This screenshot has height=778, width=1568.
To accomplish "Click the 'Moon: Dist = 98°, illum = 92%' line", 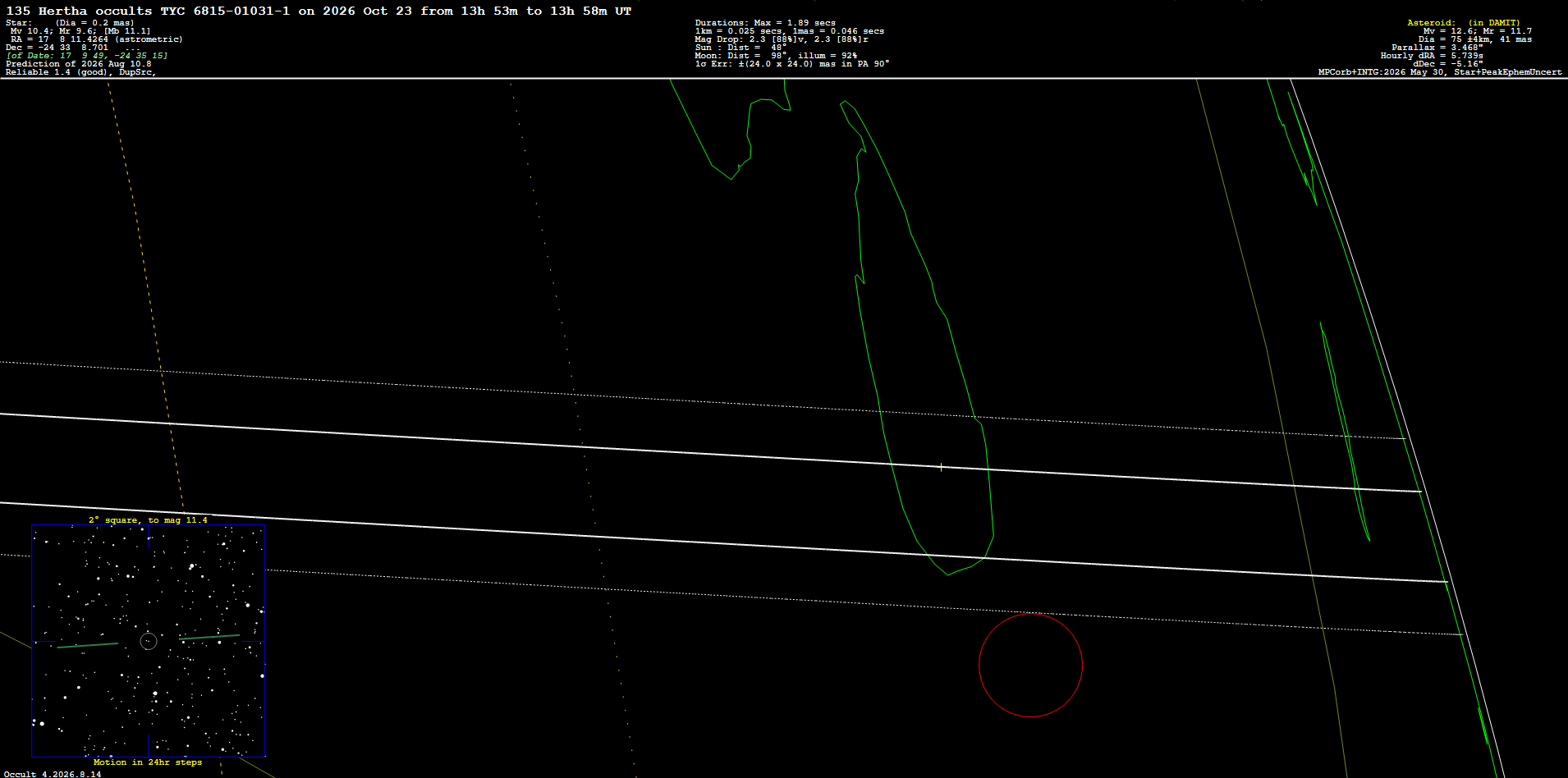I will pos(776,56).
